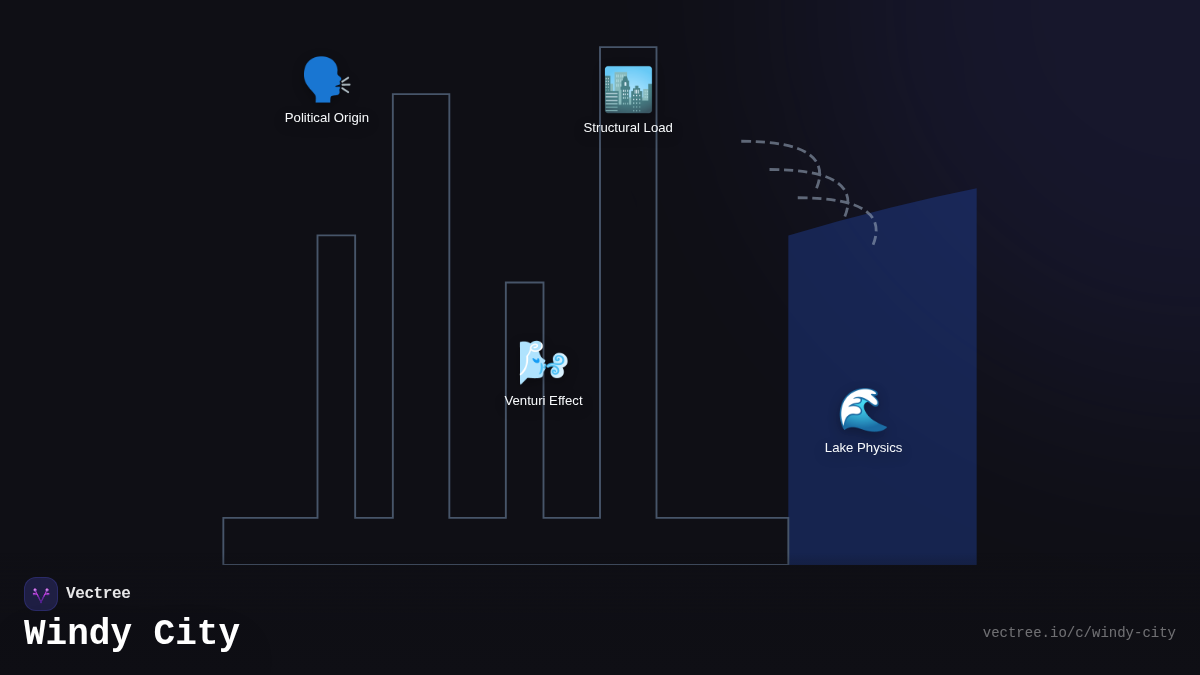The height and width of the screenshot is (675, 1200).
Task: Select the wave Lake Physics icon
Action: click(863, 409)
